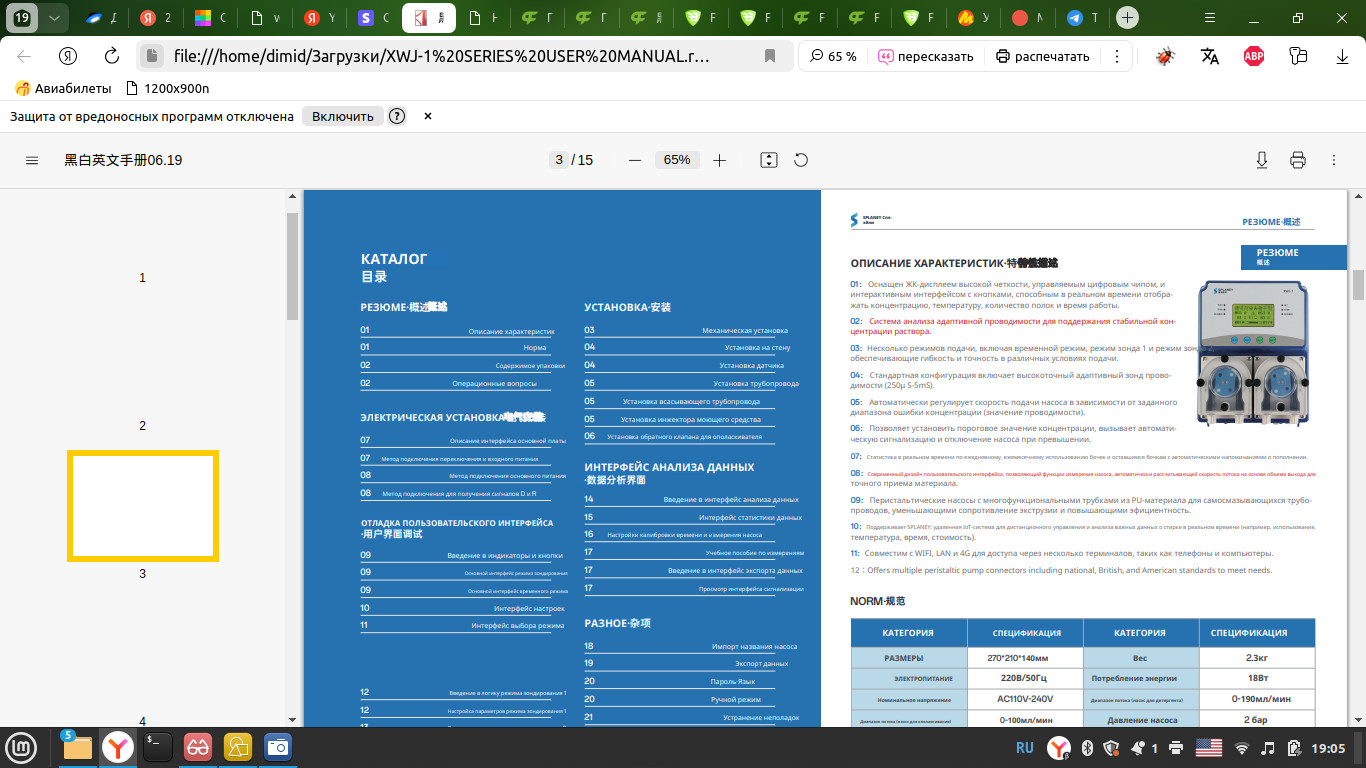Open the three-dot menu beside "распечатать"
This screenshot has height=768, width=1366.
tap(1116, 56)
